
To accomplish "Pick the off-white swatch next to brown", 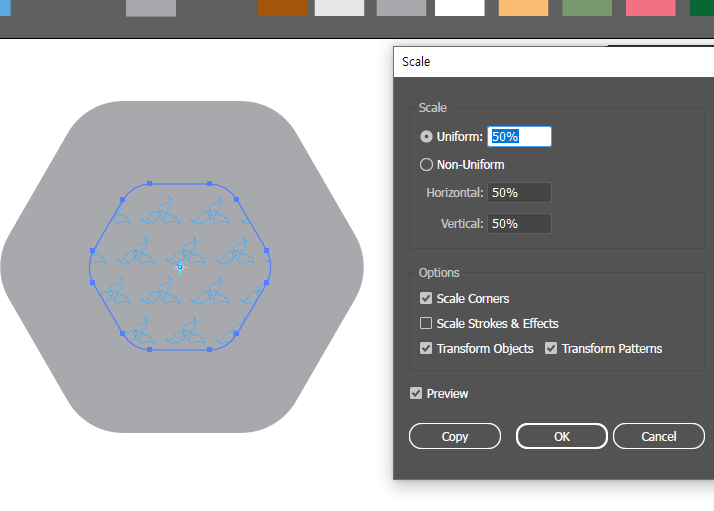I will (x=339, y=8).
